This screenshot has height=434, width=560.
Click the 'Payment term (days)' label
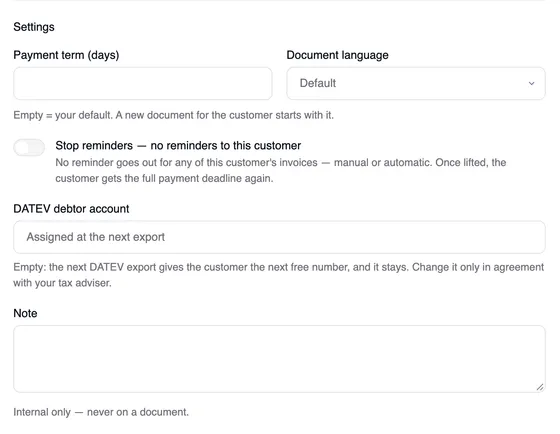click(x=66, y=55)
